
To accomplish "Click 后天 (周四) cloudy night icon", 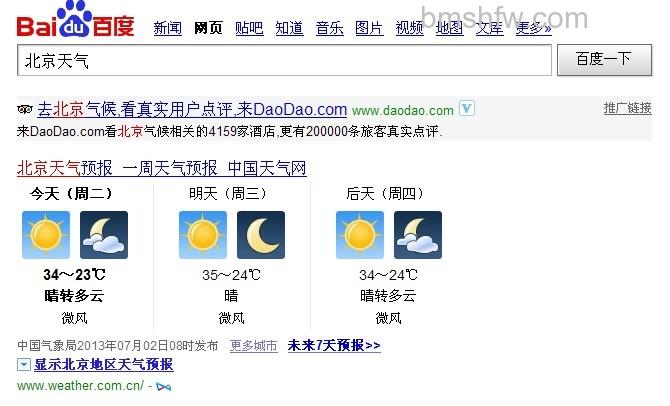I will 418,235.
